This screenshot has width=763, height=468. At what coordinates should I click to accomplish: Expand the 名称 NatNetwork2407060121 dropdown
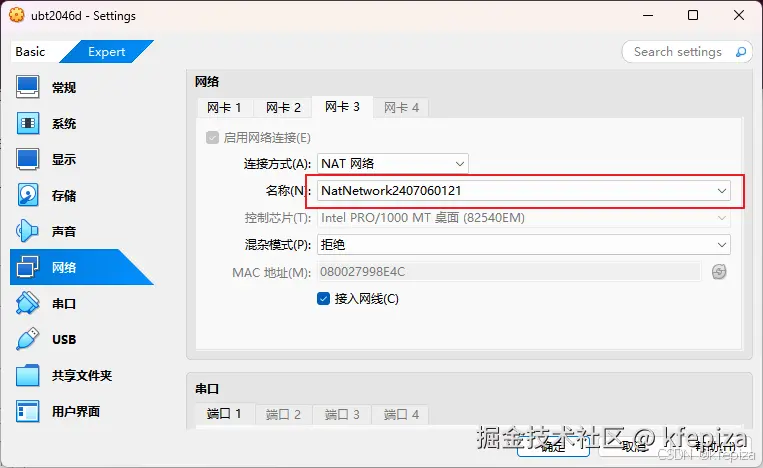pyautogui.click(x=524, y=191)
